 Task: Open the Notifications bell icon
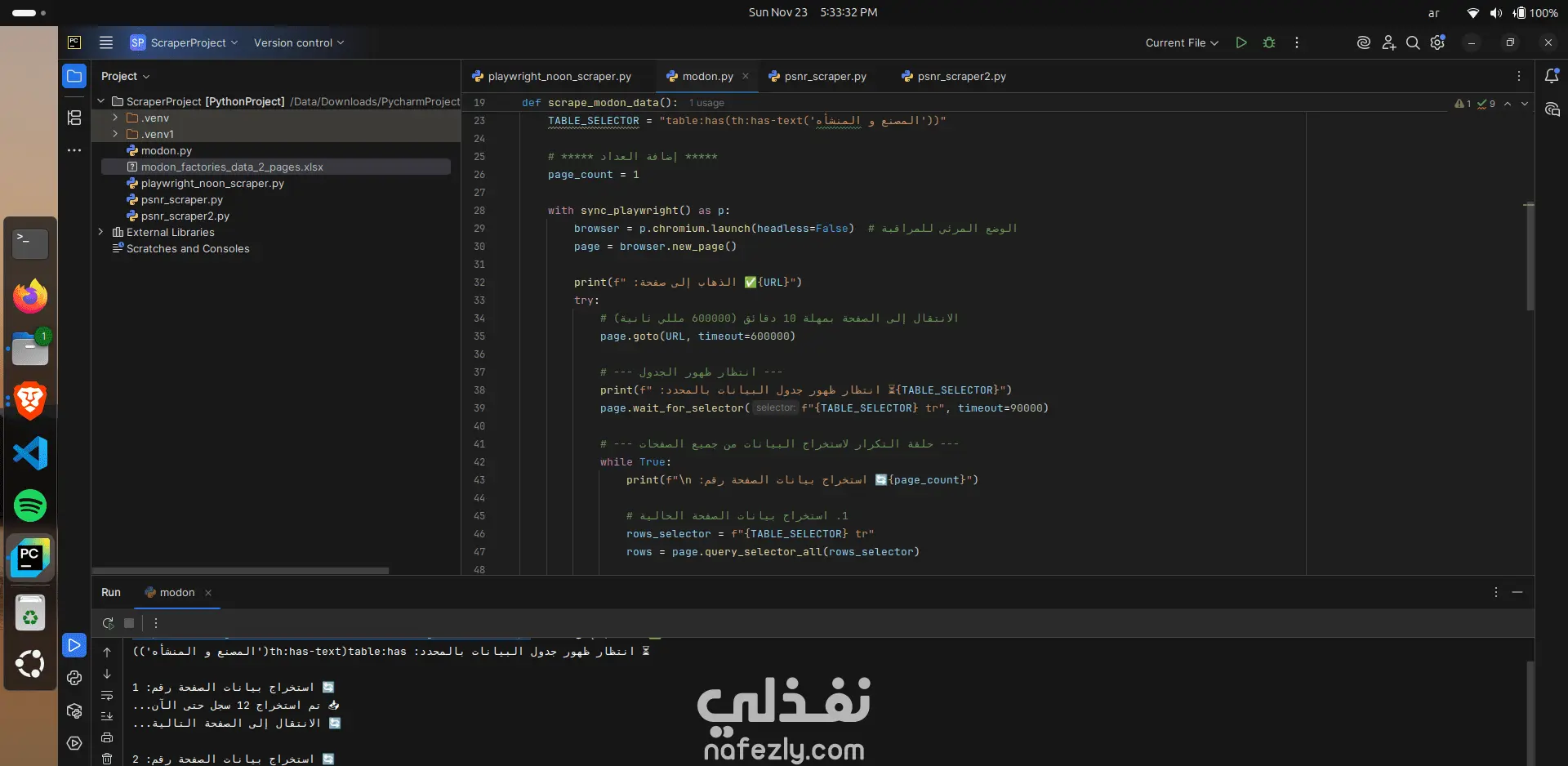[x=1552, y=76]
